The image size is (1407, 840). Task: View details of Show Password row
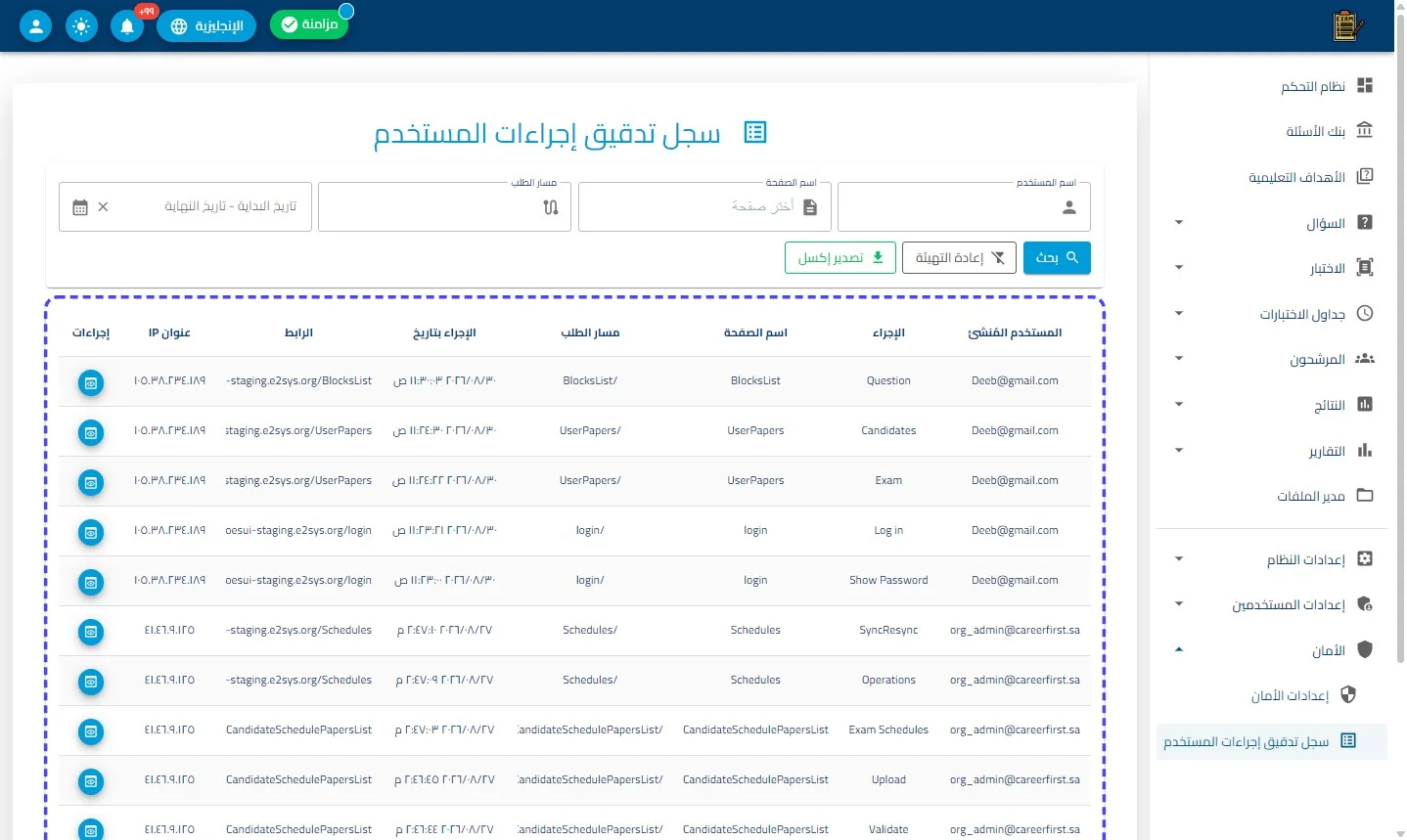[91, 582]
